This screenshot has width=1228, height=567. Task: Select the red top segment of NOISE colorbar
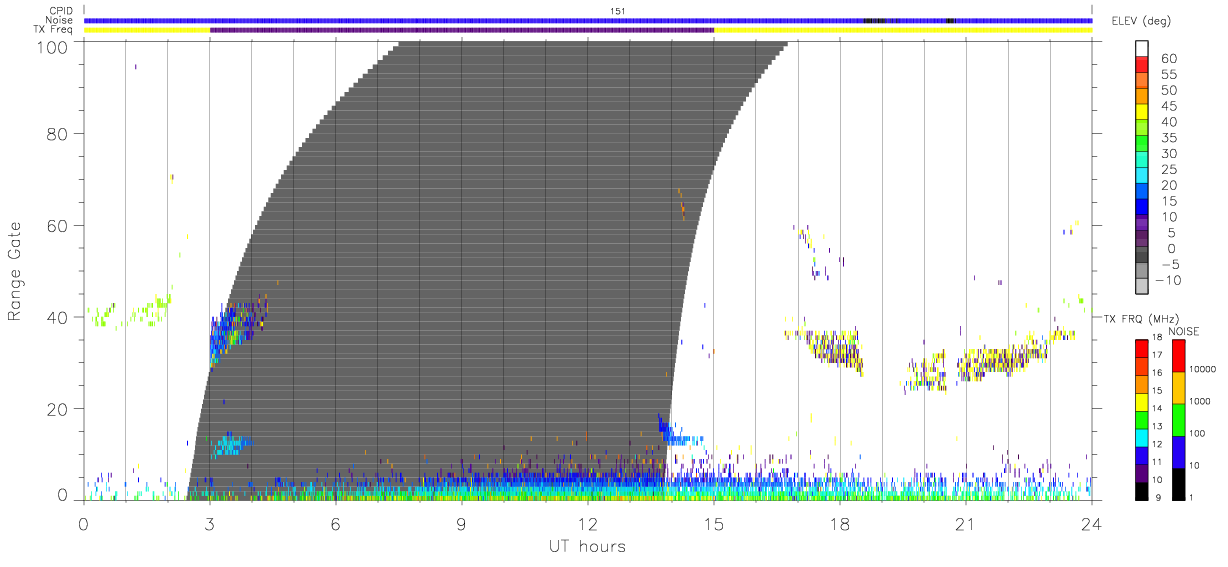(x=1178, y=356)
